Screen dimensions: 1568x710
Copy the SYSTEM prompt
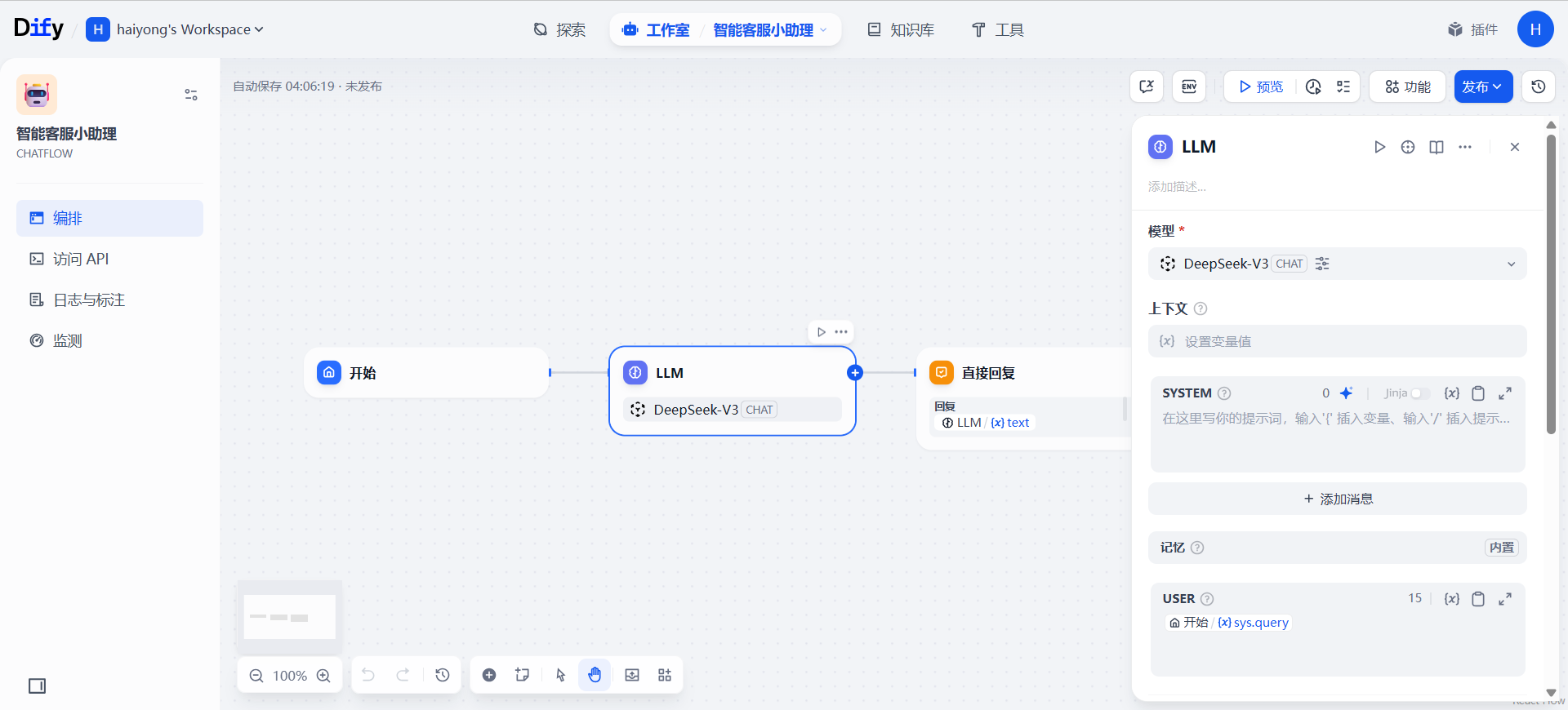[x=1478, y=393]
